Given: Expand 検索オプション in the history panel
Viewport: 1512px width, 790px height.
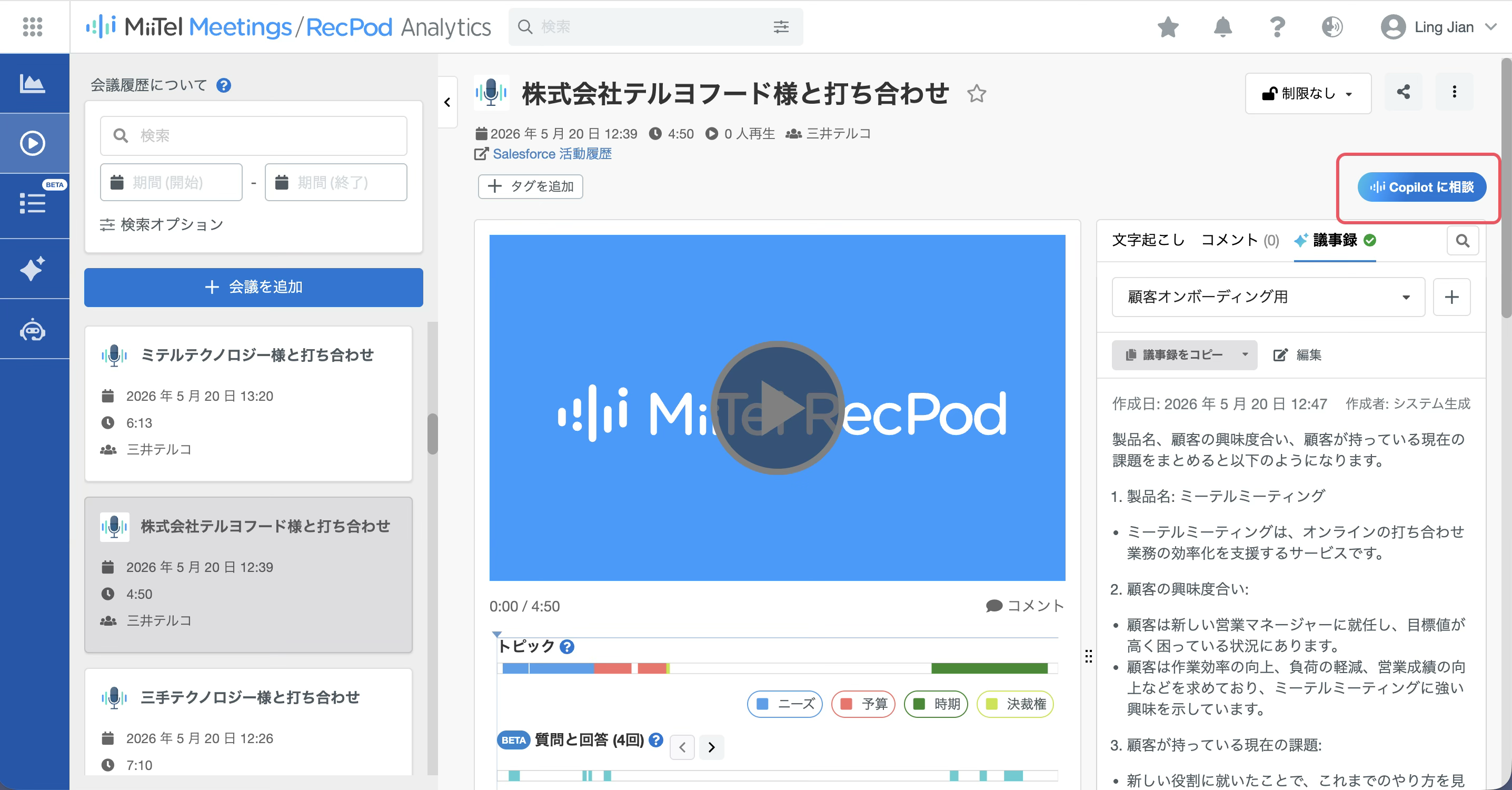Looking at the screenshot, I should point(162,225).
